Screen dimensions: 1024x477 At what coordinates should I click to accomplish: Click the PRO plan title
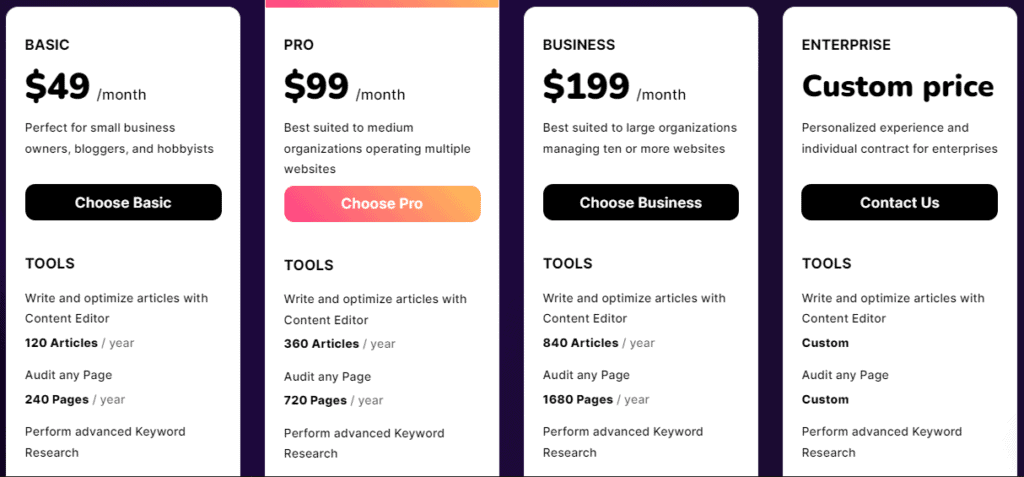pos(298,45)
